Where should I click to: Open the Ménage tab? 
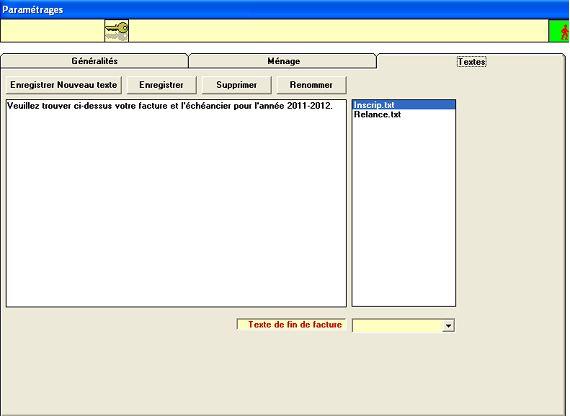click(283, 61)
